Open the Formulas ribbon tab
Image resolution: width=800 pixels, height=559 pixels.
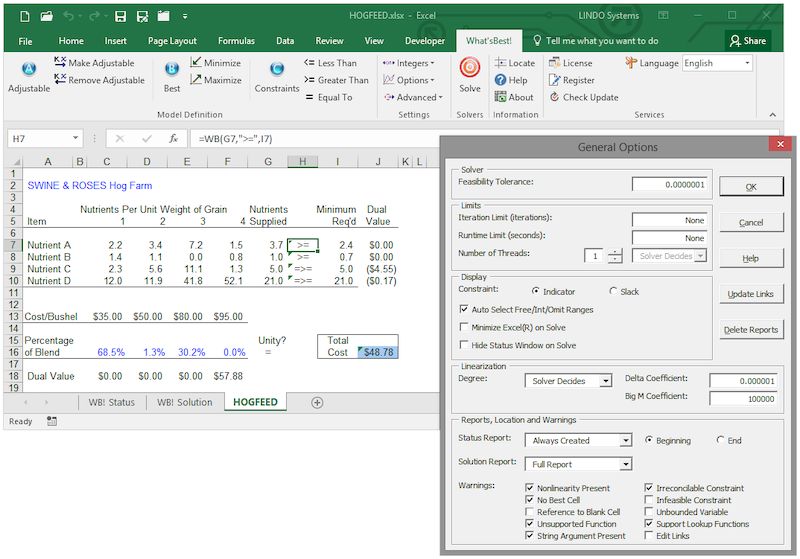[236, 41]
